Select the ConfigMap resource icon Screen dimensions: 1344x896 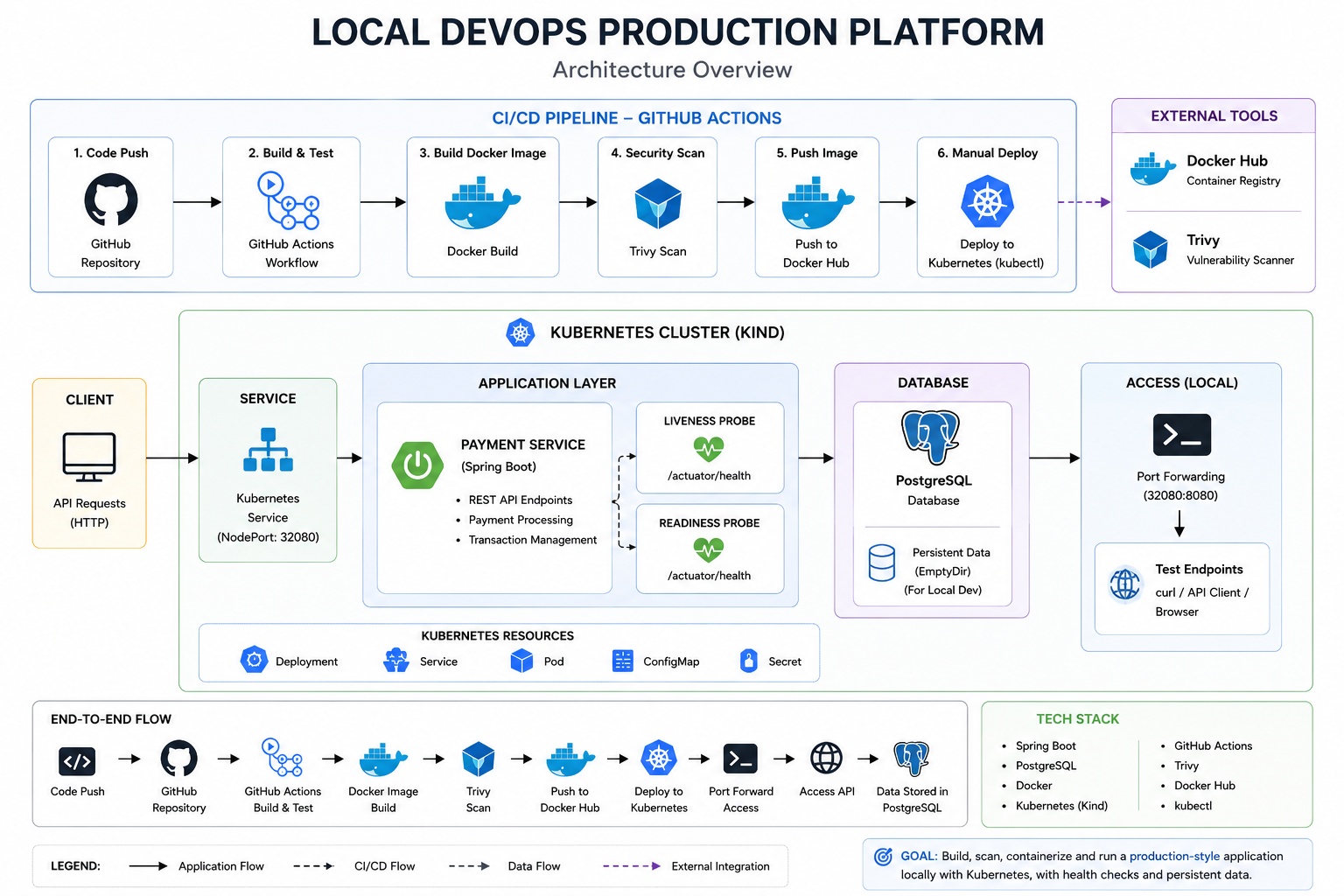coord(623,661)
